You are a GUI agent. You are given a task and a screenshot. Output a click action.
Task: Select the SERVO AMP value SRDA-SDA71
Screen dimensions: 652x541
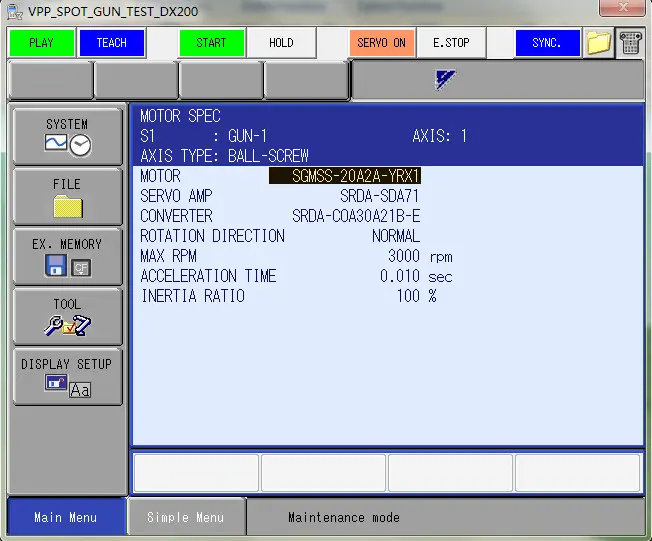379,196
